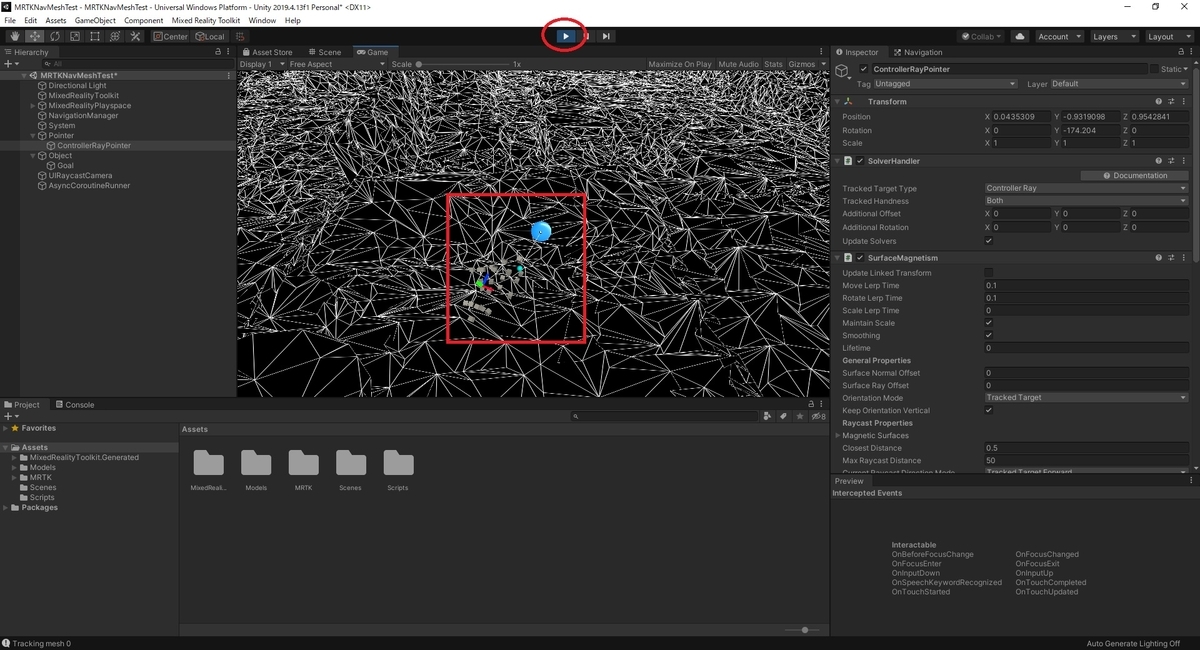Viewport: 1200px width, 650px height.
Task: Click the Hierarchy panel lock icon
Action: pyautogui.click(x=218, y=52)
